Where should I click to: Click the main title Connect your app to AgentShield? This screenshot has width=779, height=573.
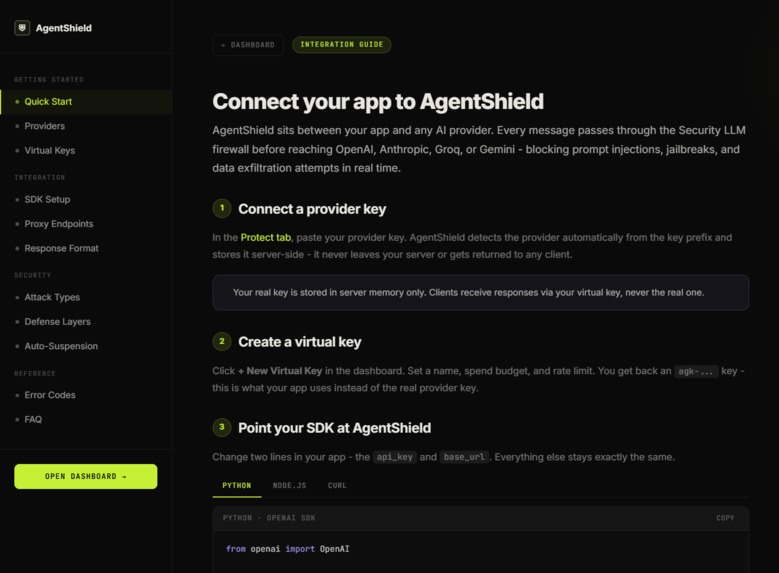click(378, 102)
